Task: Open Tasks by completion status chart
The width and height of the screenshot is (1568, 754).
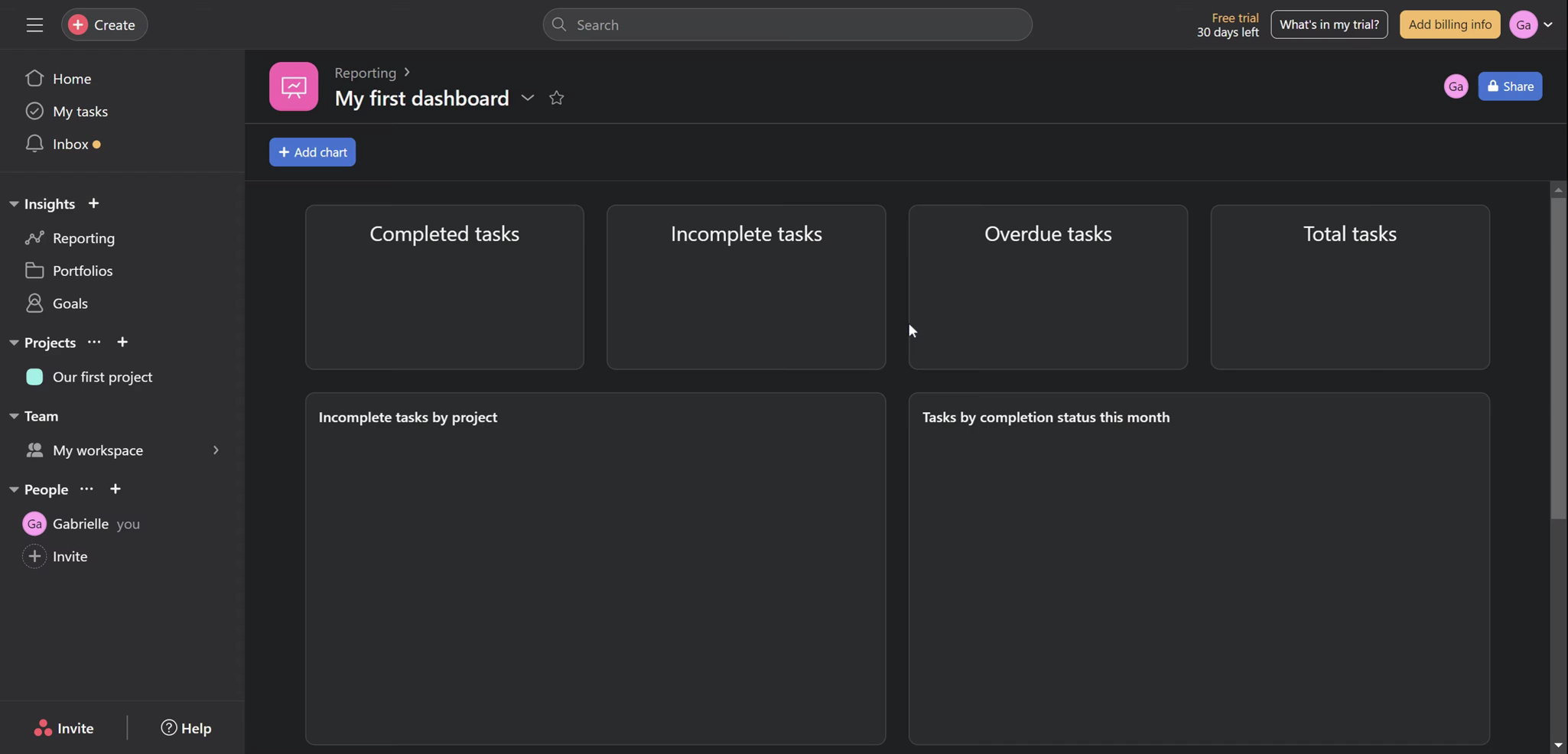Action: (1199, 569)
